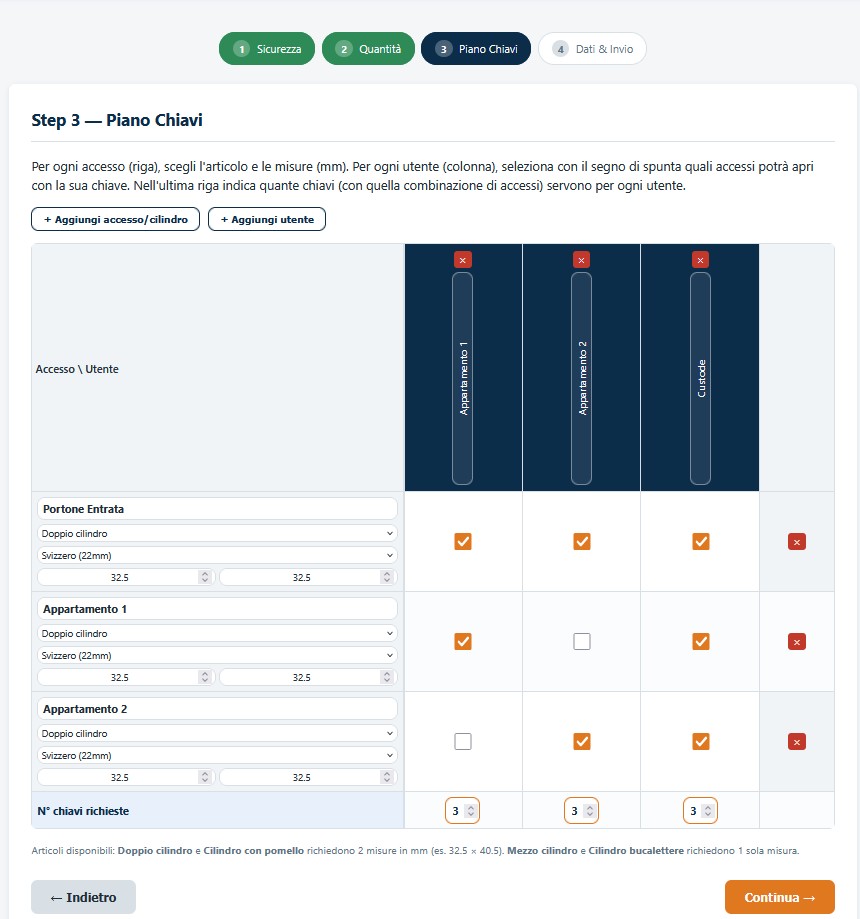The image size is (860, 919).
Task: Adjust key count stepper for Custode
Action: pos(700,811)
